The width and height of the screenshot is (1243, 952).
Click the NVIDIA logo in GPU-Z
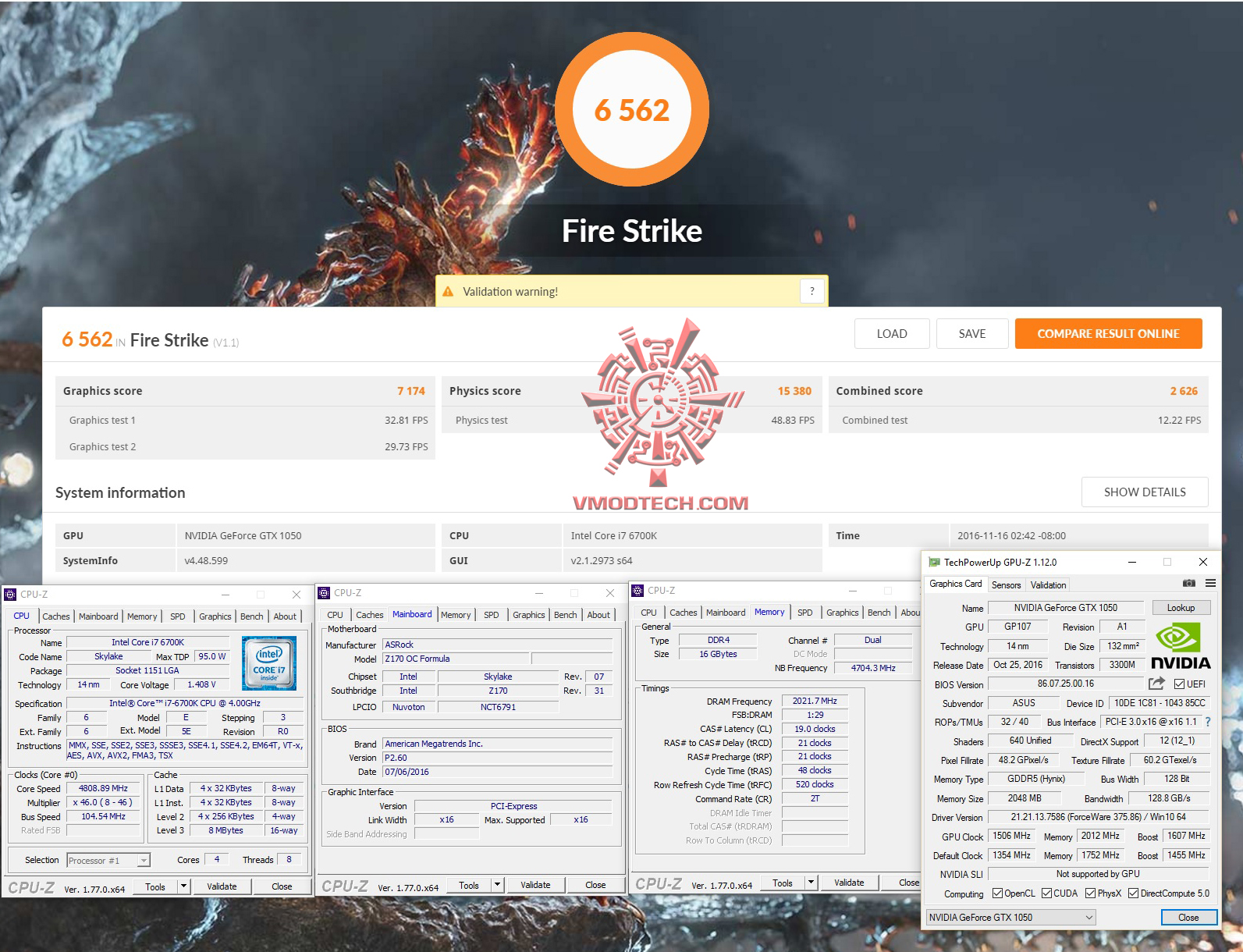1181,647
